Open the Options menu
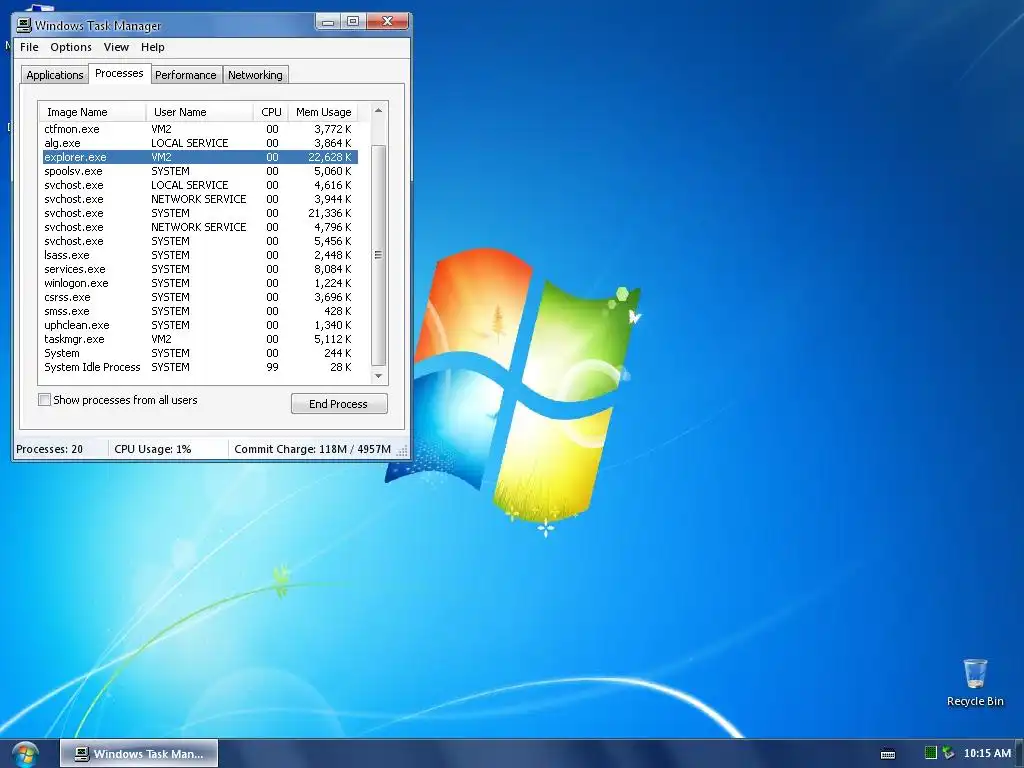This screenshot has width=1024, height=768. tap(71, 47)
